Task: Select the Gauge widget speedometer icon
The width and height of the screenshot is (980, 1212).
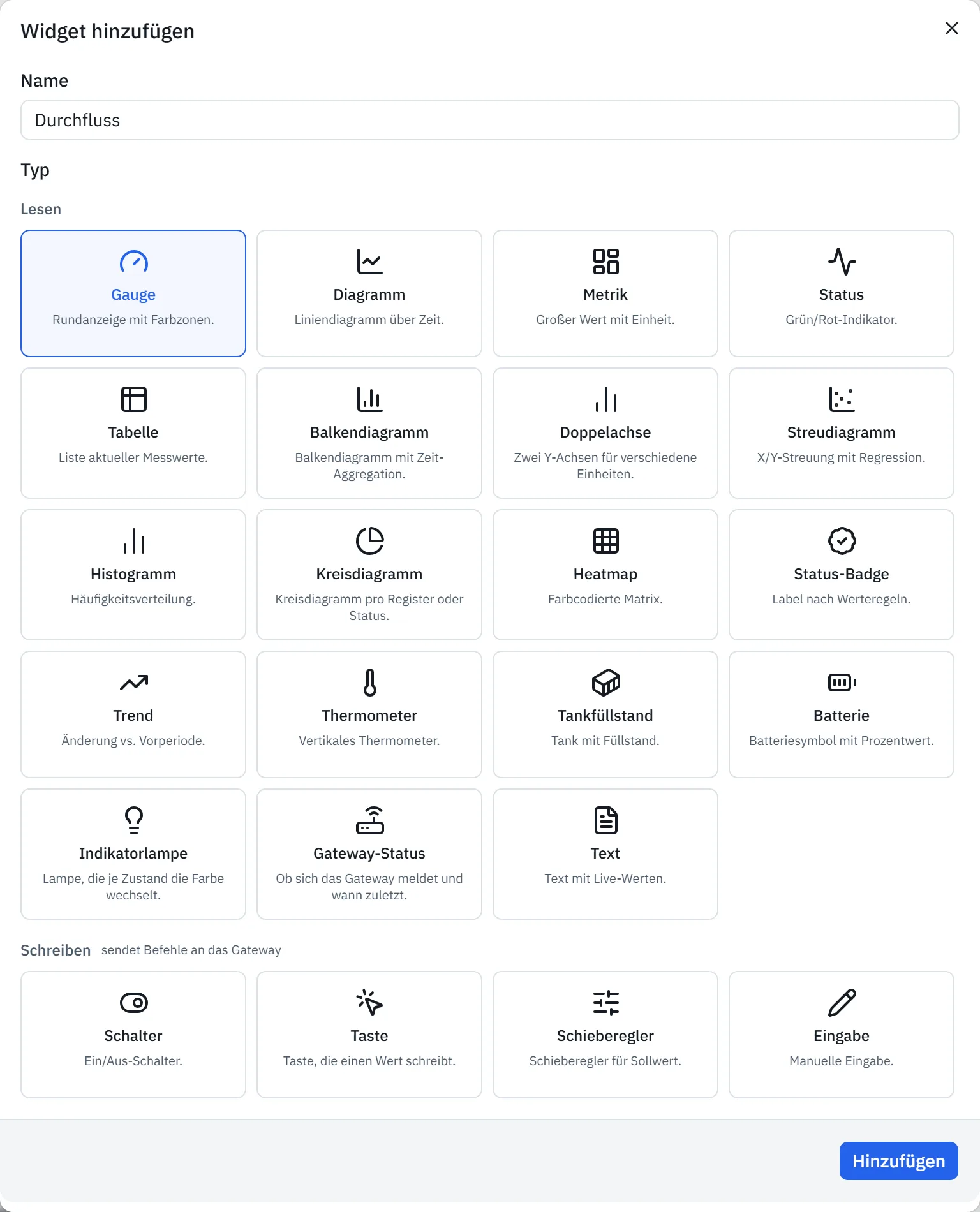Action: (133, 262)
